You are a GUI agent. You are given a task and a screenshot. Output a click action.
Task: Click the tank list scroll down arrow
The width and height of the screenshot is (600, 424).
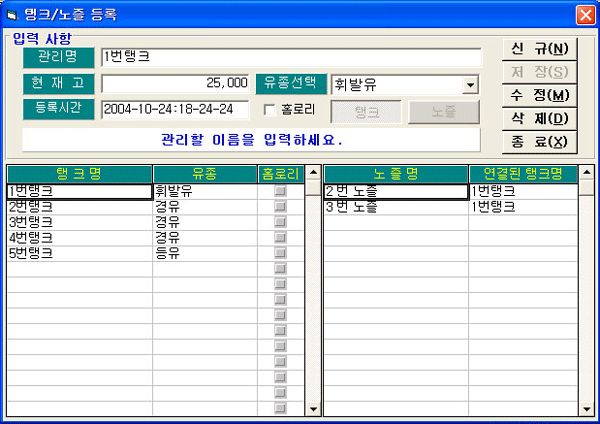tap(313, 409)
